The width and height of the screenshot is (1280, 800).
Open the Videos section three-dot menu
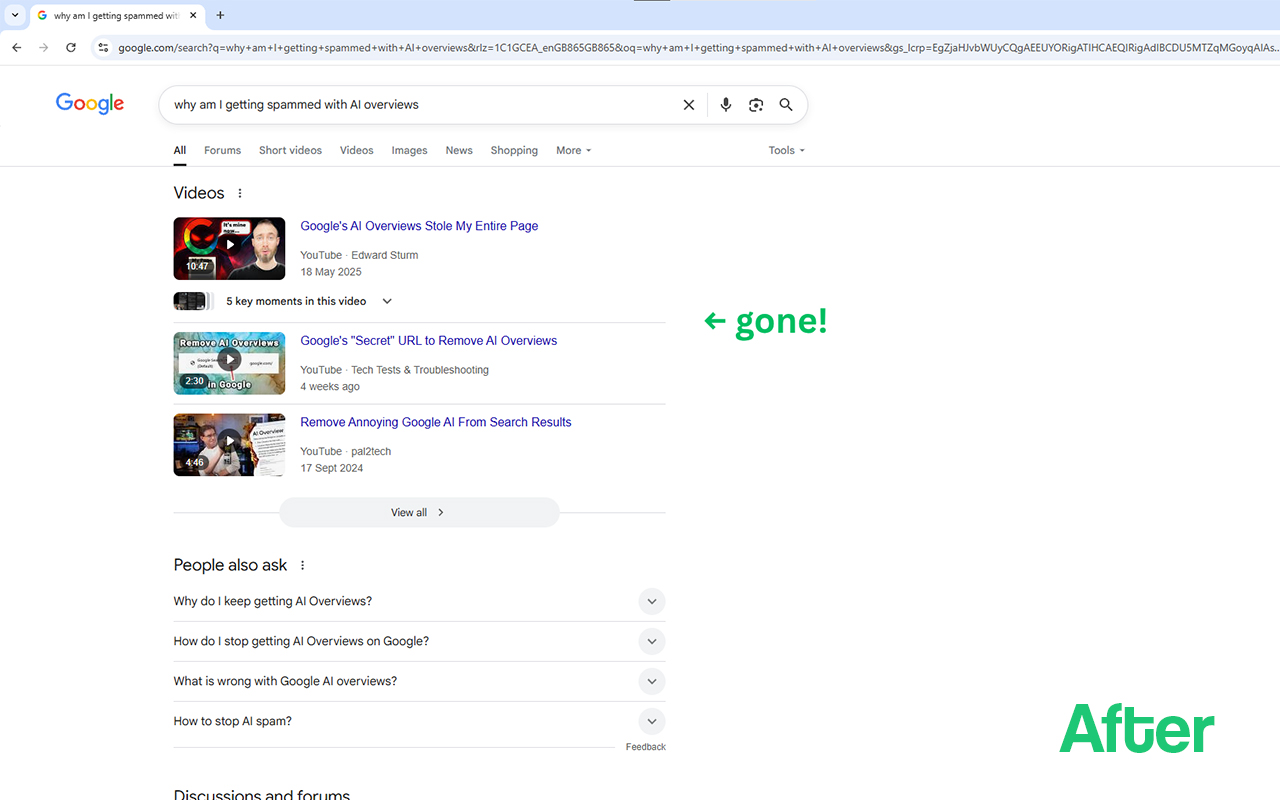240,193
